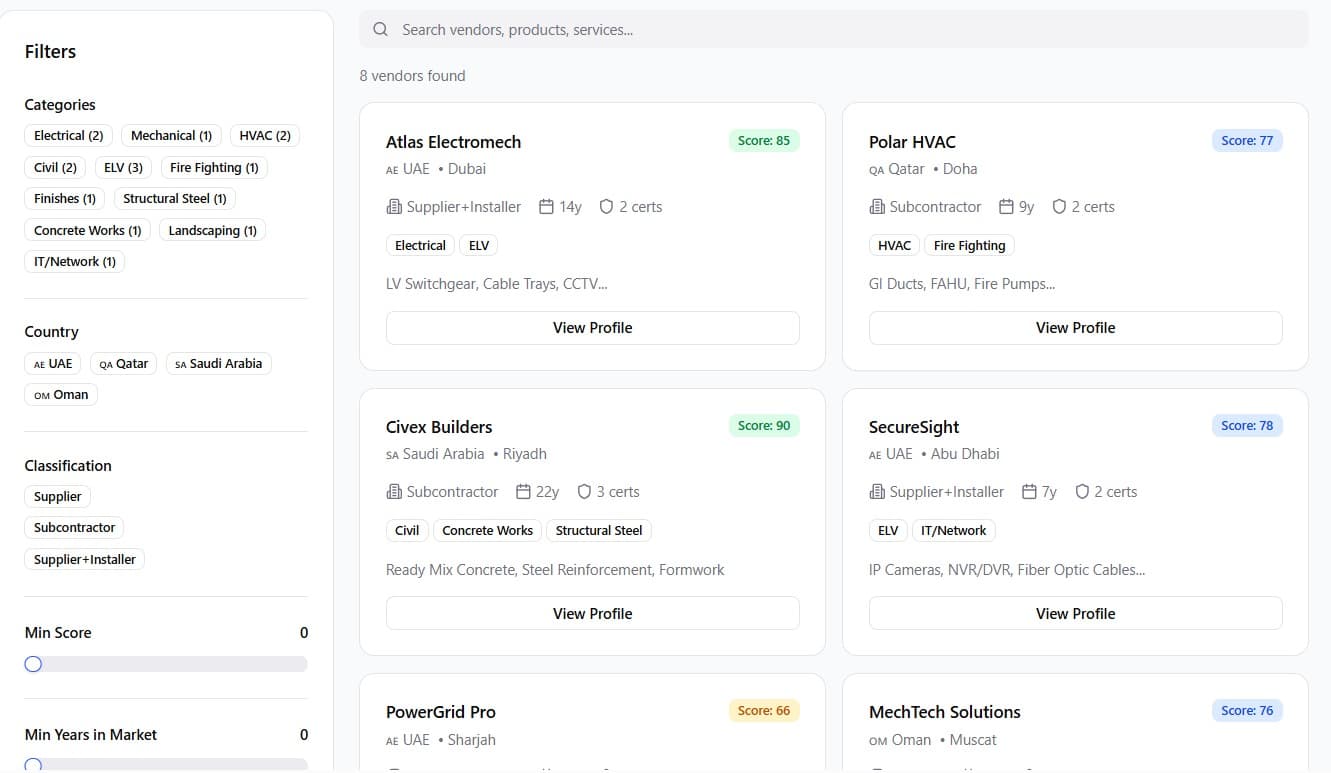Viewport: 1331px width, 773px height.
Task: Click the Score: 85 badge
Action: click(x=764, y=141)
